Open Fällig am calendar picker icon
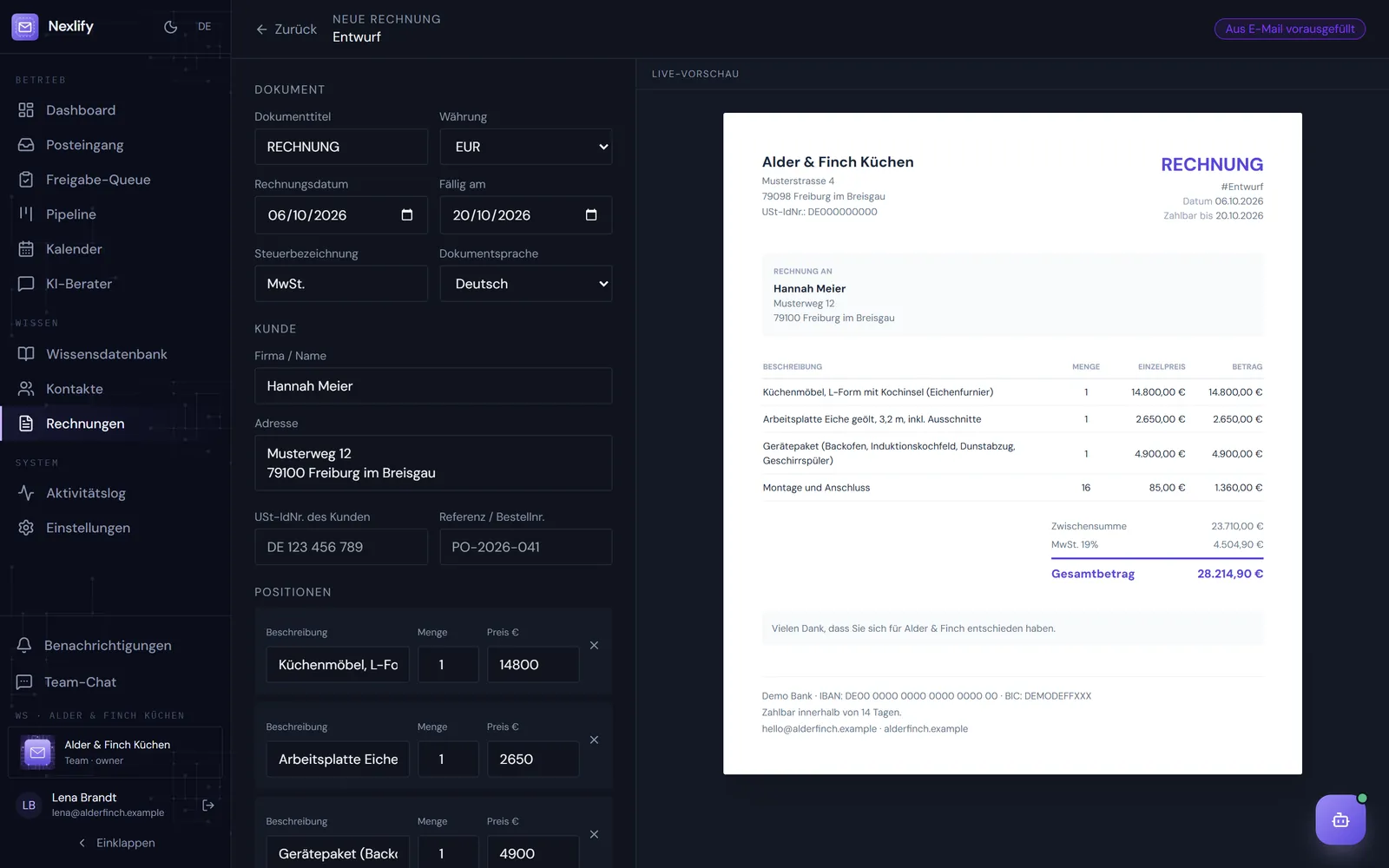 pos(591,215)
